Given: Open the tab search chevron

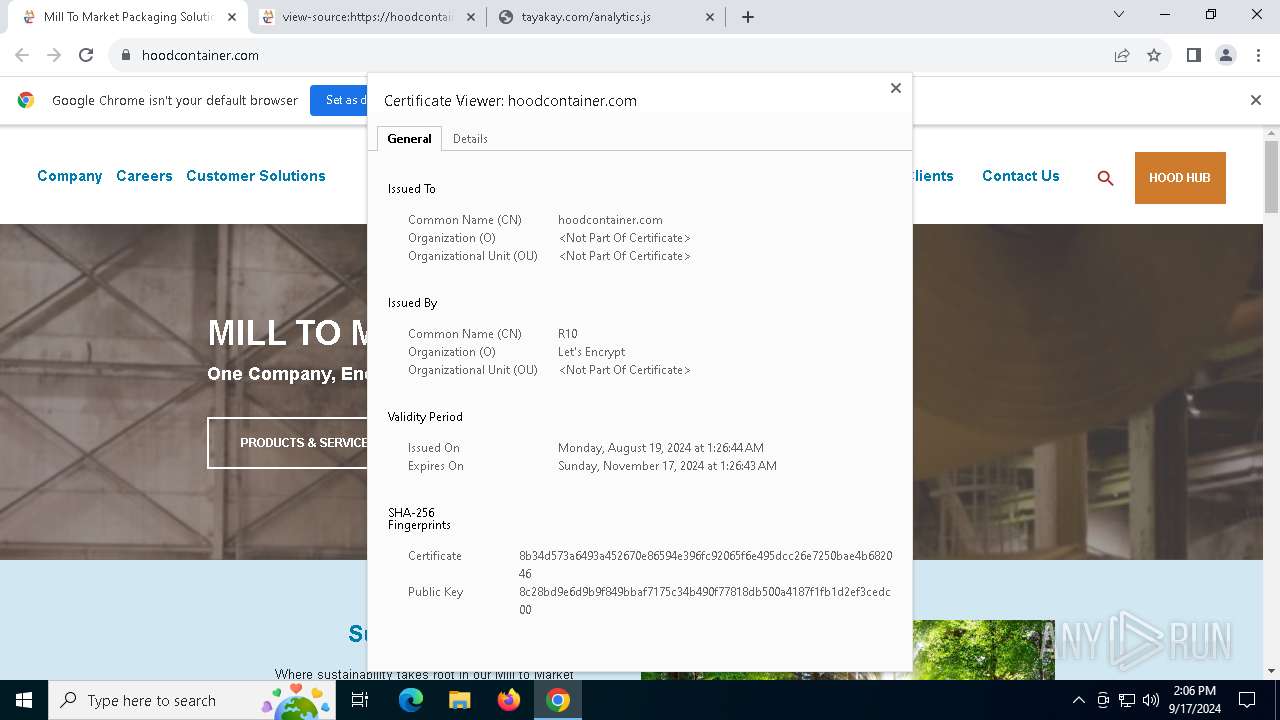Looking at the screenshot, I should (1119, 14).
